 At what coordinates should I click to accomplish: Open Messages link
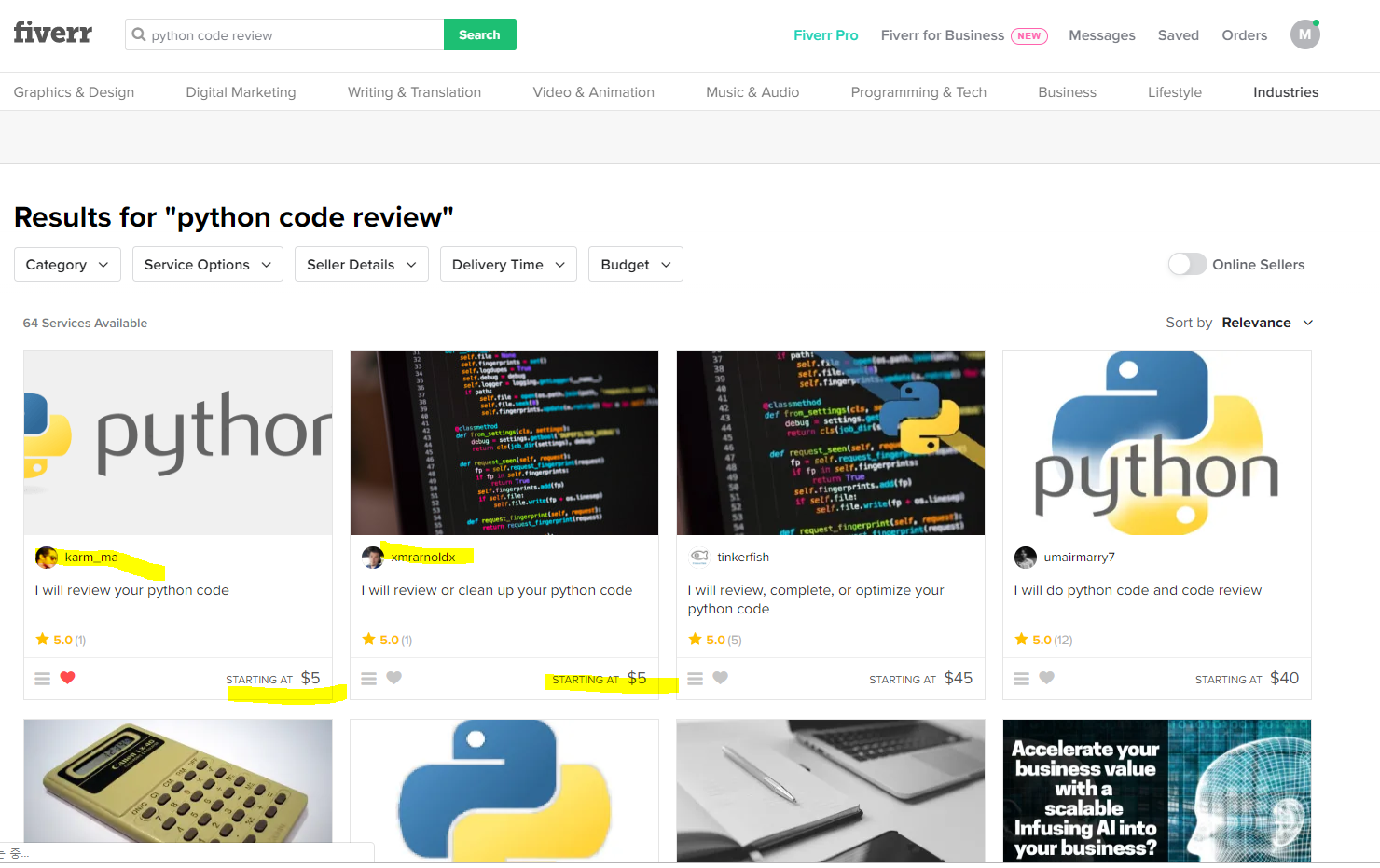[1101, 35]
